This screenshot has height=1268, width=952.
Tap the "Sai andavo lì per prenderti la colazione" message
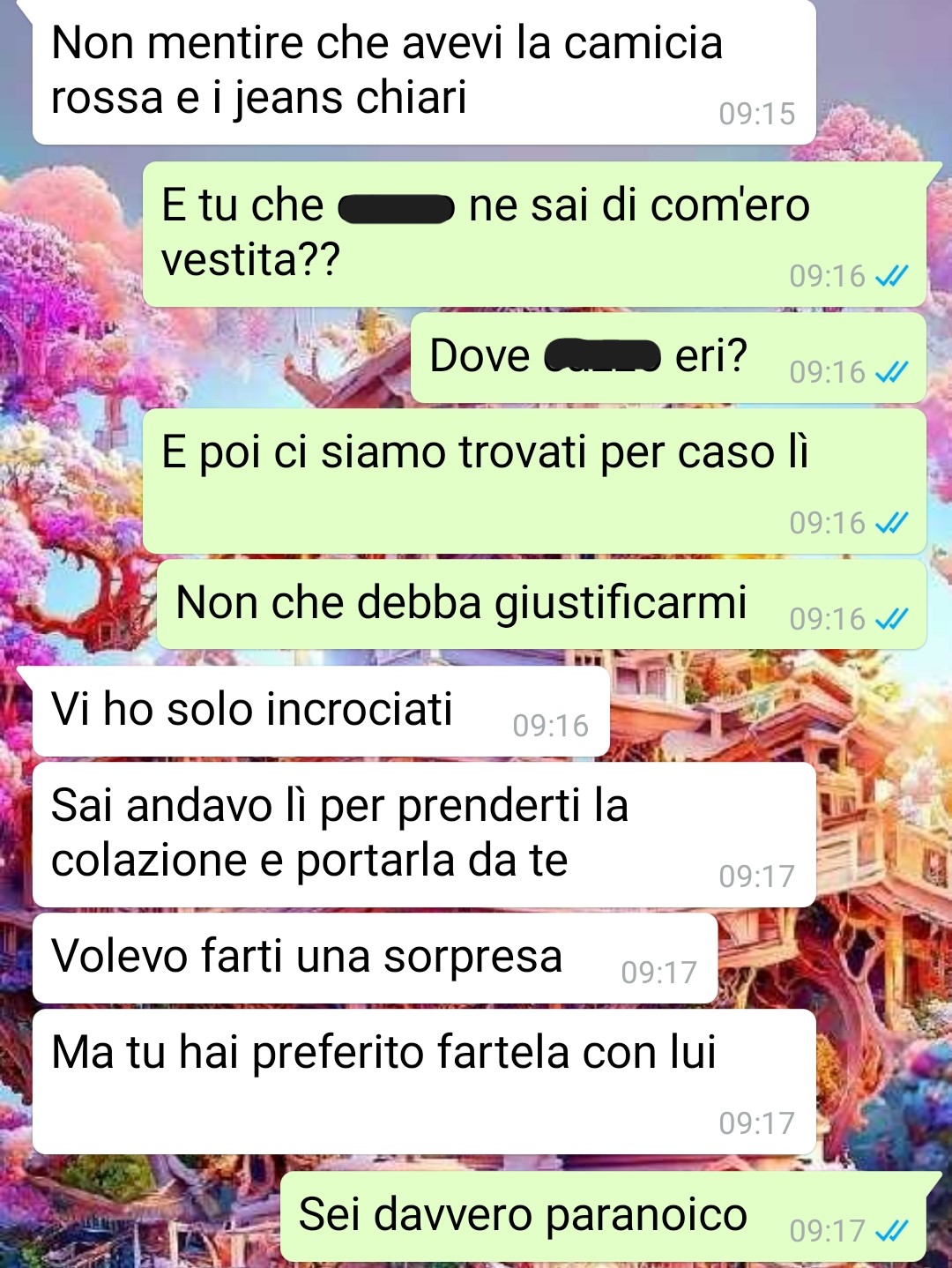click(423, 834)
